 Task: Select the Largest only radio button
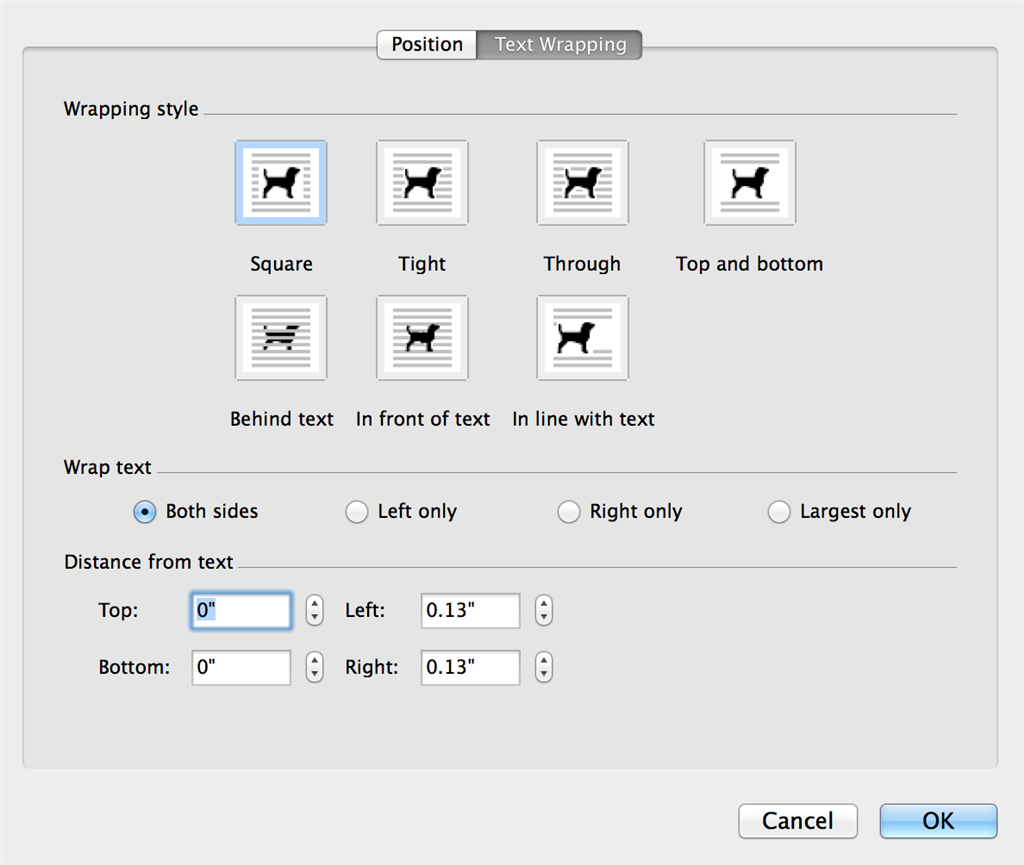coord(778,512)
